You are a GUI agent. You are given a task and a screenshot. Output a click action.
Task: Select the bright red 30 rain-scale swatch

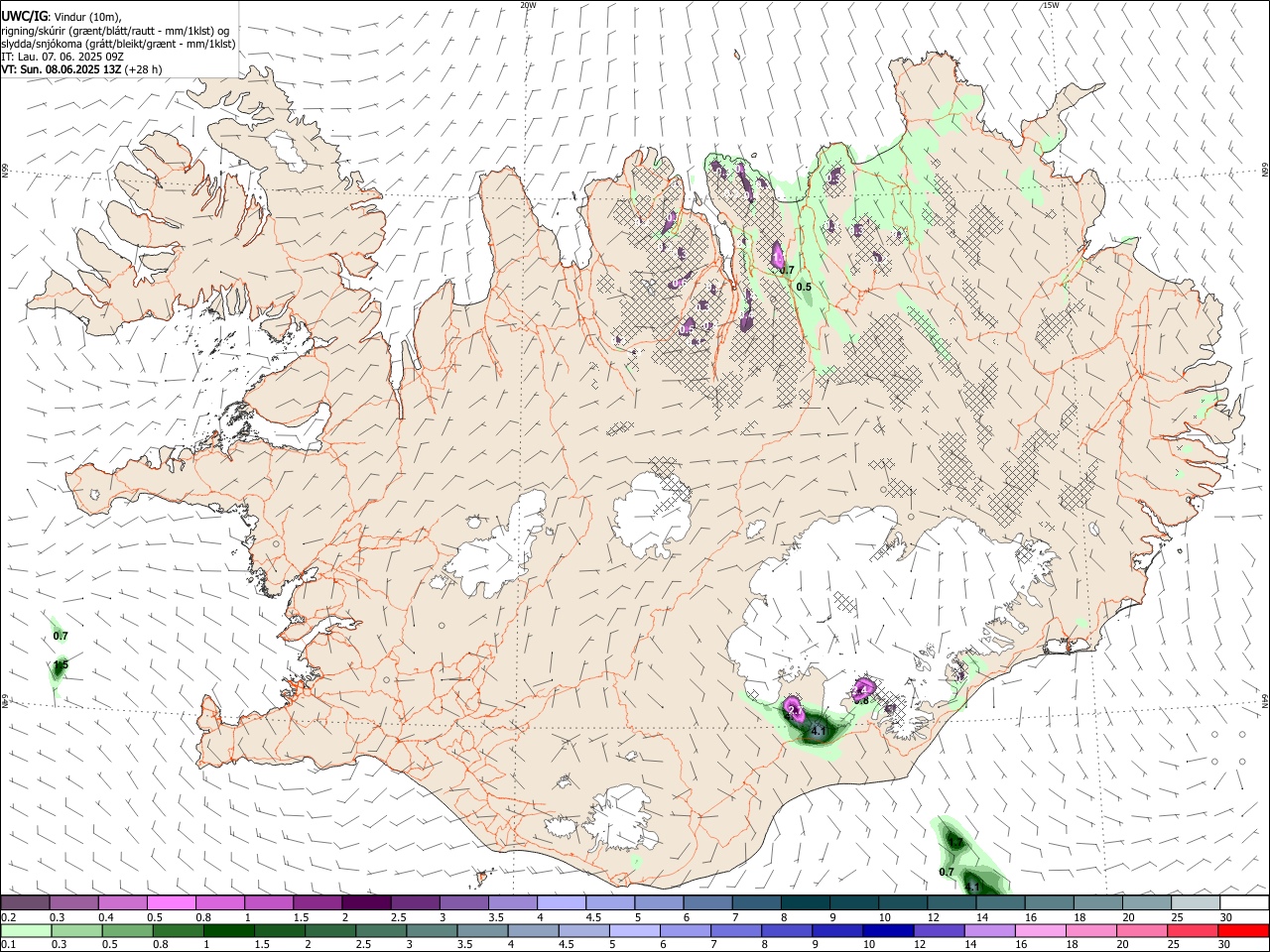point(1243,931)
